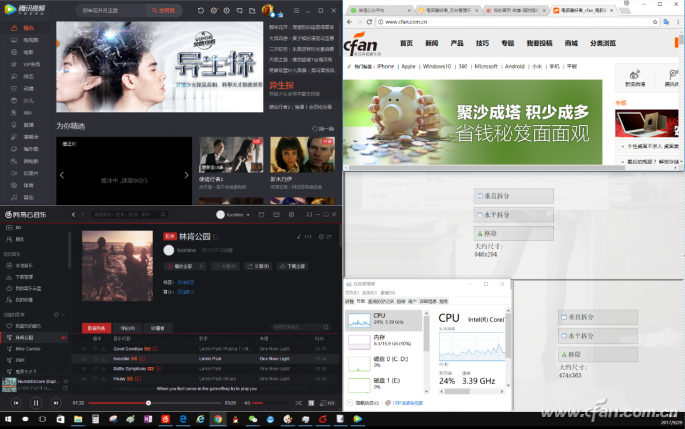Bookmark page with Chrome star icon
Image resolution: width=685 pixels, height=429 pixels.
655,22
